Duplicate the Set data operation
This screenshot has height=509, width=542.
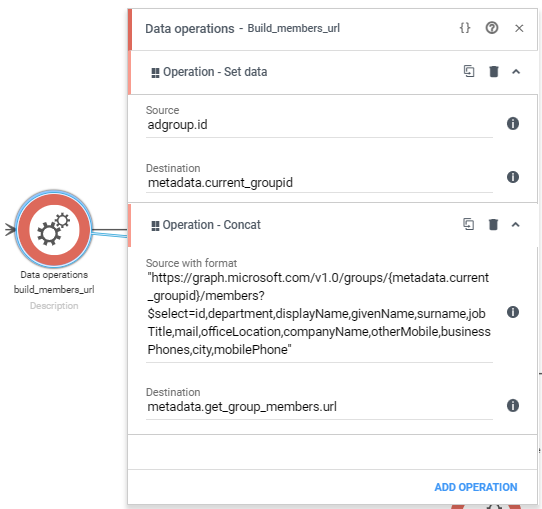coord(469,72)
